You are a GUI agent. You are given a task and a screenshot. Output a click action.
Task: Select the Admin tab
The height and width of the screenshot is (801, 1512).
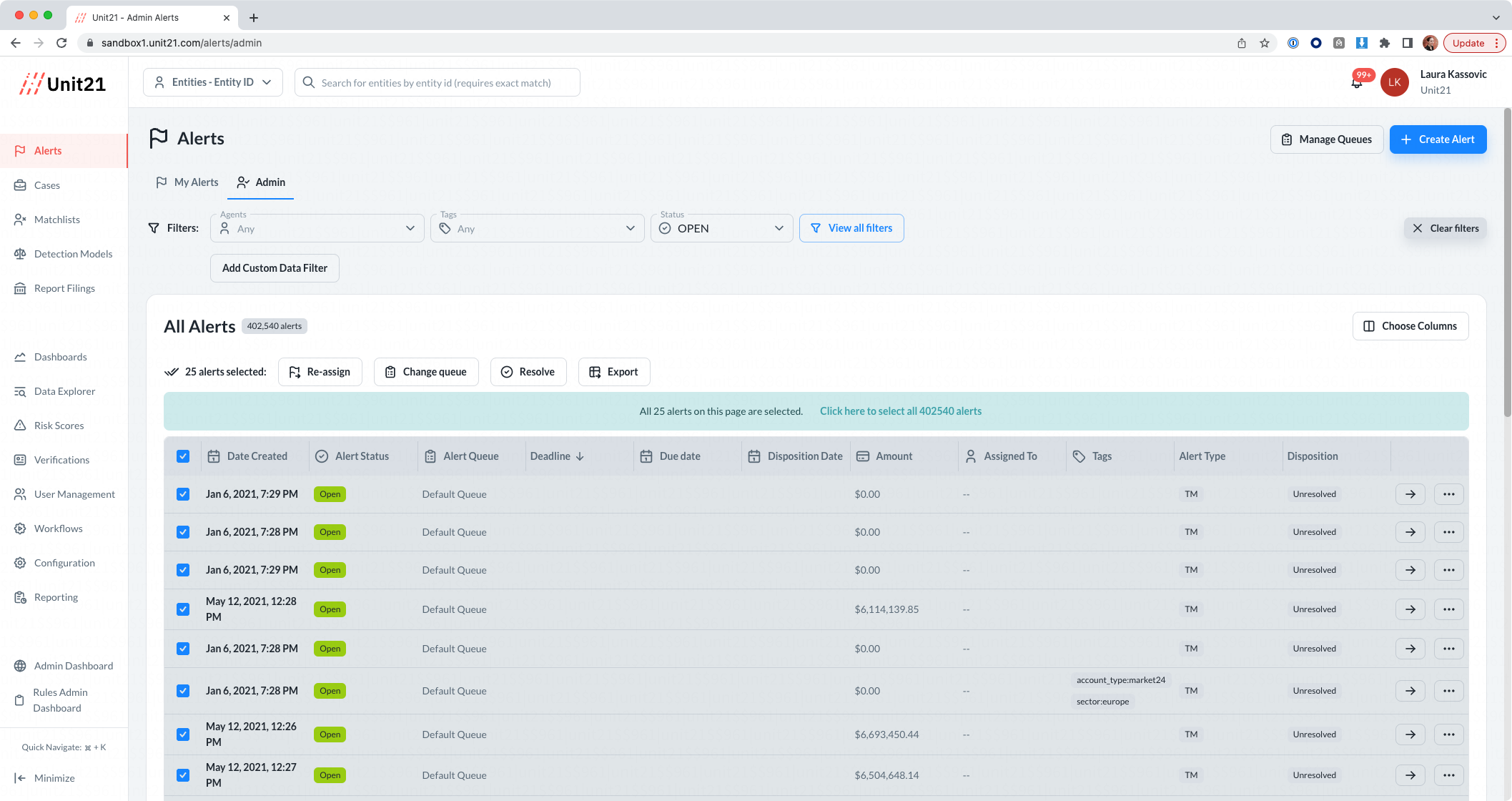(260, 182)
